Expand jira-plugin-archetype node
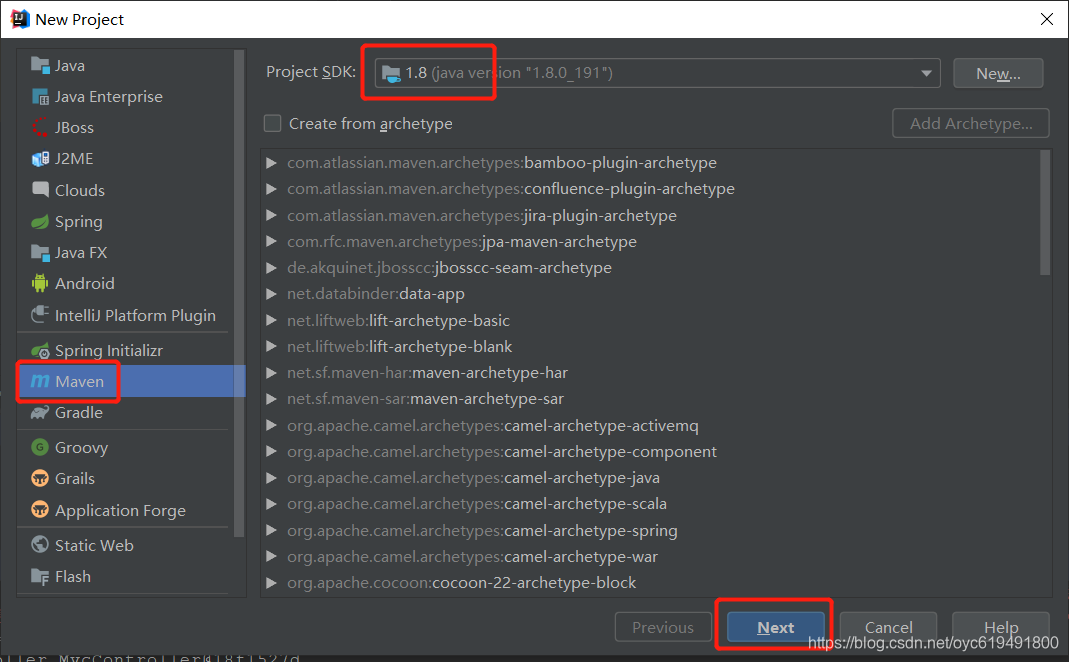 (x=271, y=215)
